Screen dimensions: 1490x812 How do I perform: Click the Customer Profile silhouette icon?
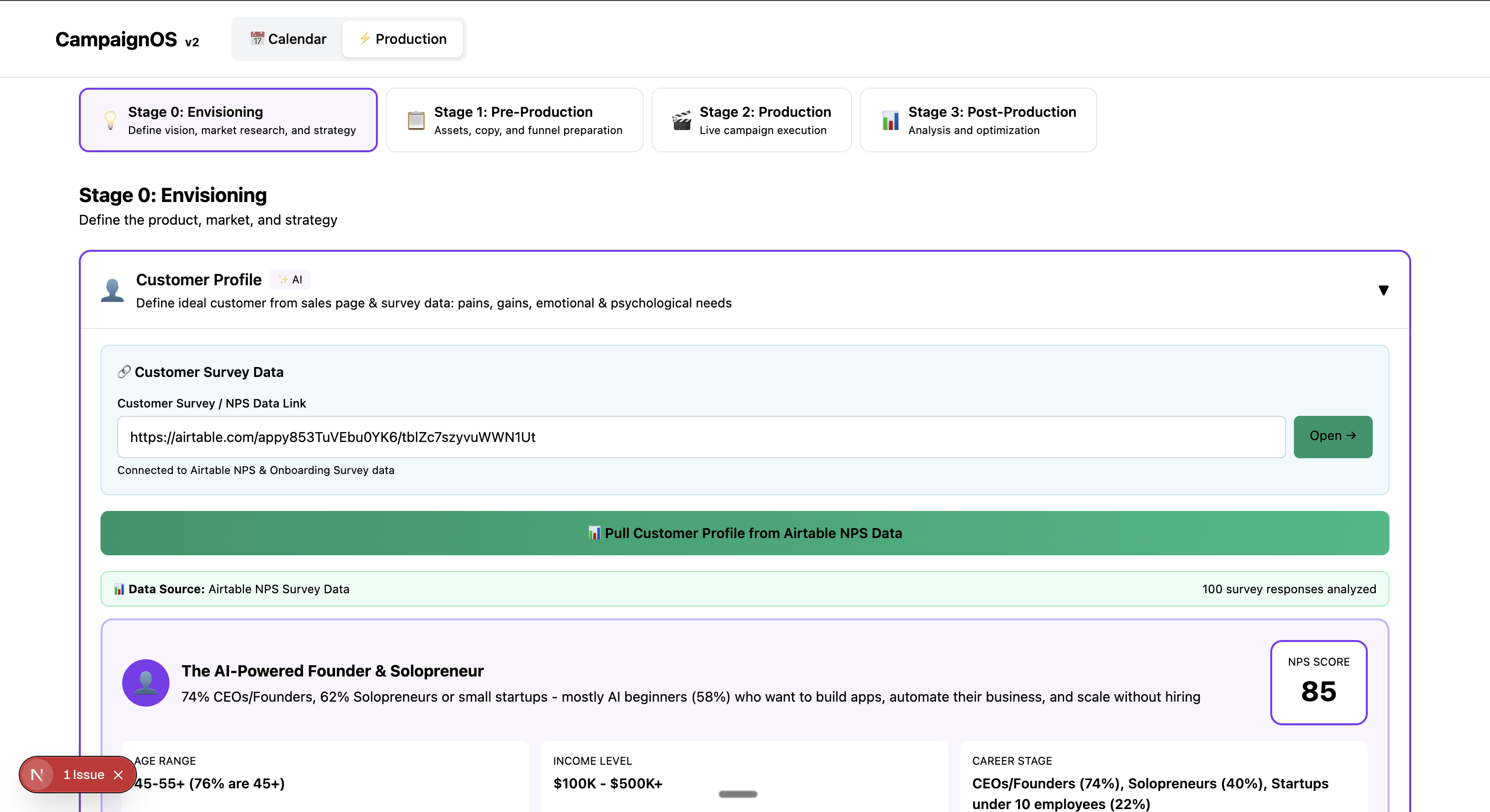(112, 290)
